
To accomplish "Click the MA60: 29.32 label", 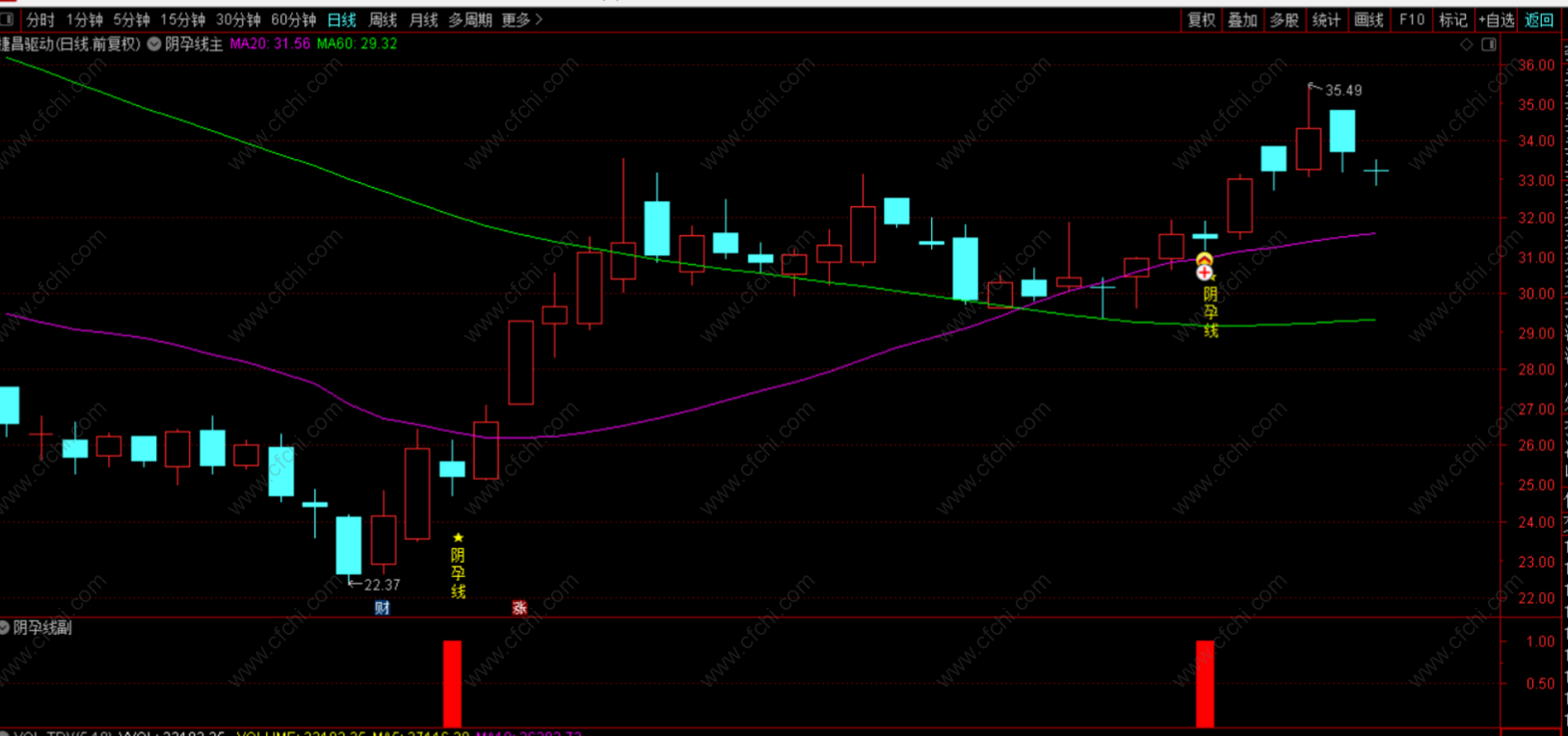I will (357, 44).
